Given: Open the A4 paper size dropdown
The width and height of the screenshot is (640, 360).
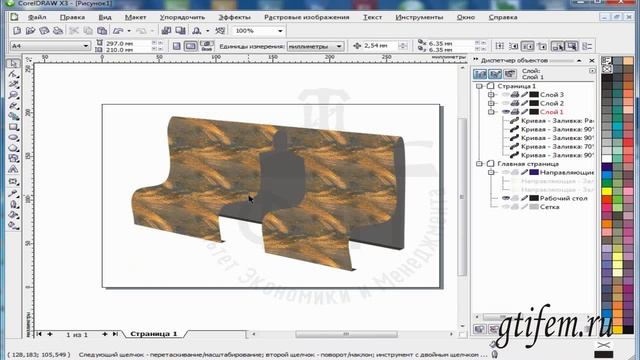Looking at the screenshot, I should 85,46.
